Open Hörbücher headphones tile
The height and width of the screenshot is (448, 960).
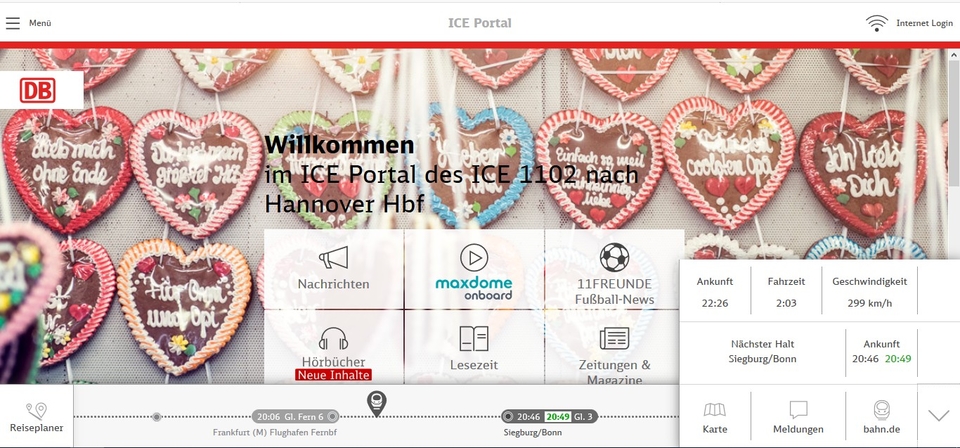tap(334, 347)
